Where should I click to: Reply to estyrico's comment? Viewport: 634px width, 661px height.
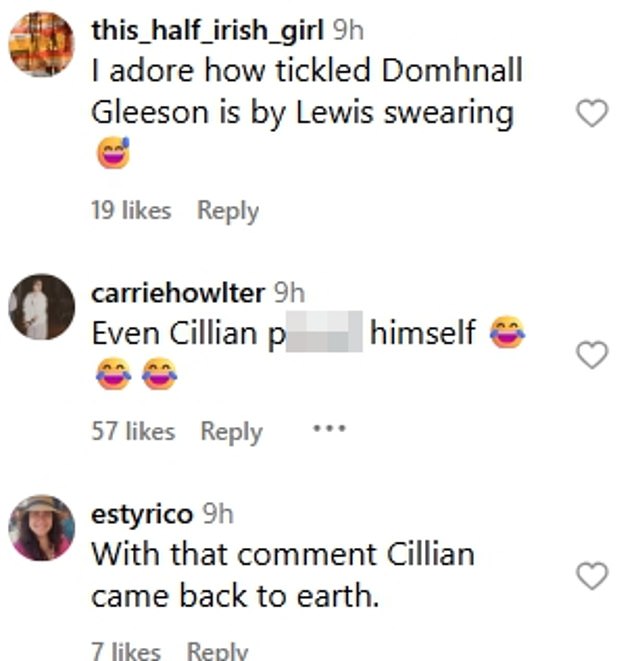pyautogui.click(x=217, y=651)
